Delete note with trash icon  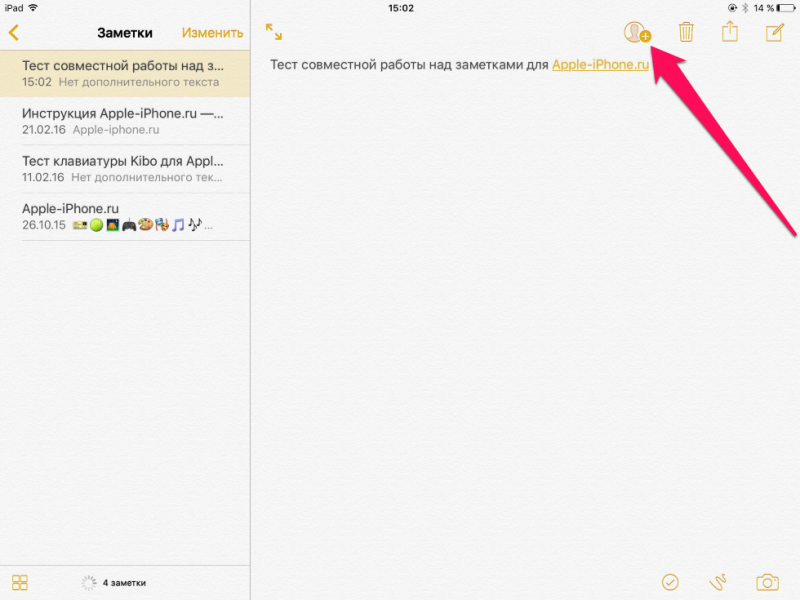pyautogui.click(x=686, y=32)
